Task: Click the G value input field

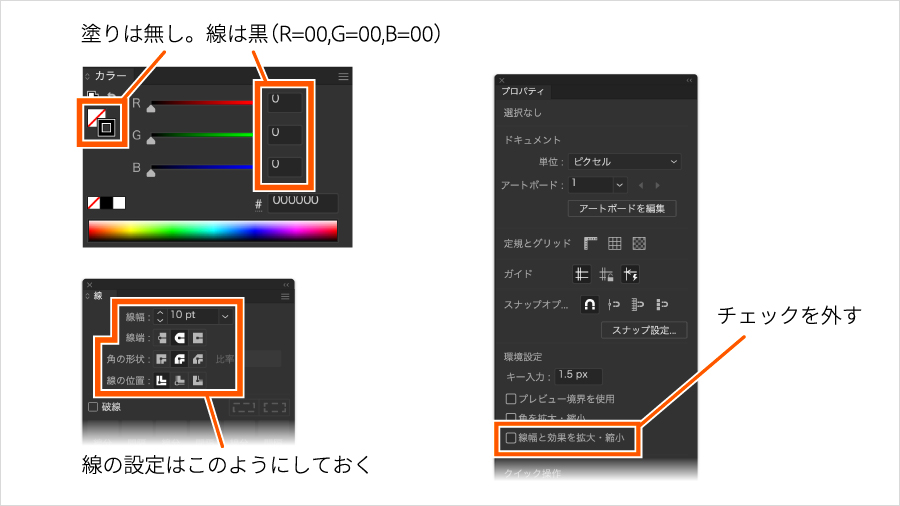Action: point(285,134)
